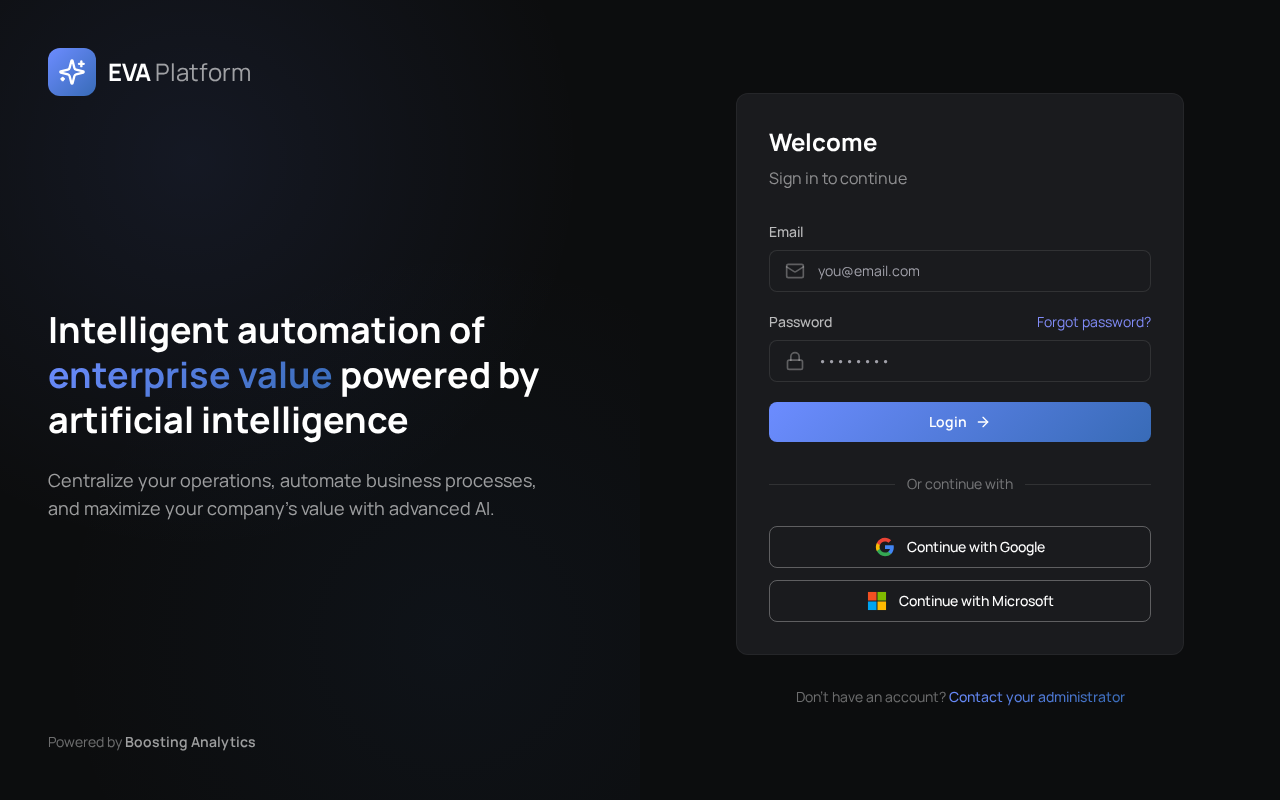Focus the Password input field
Image resolution: width=1280 pixels, height=800 pixels.
(960, 361)
